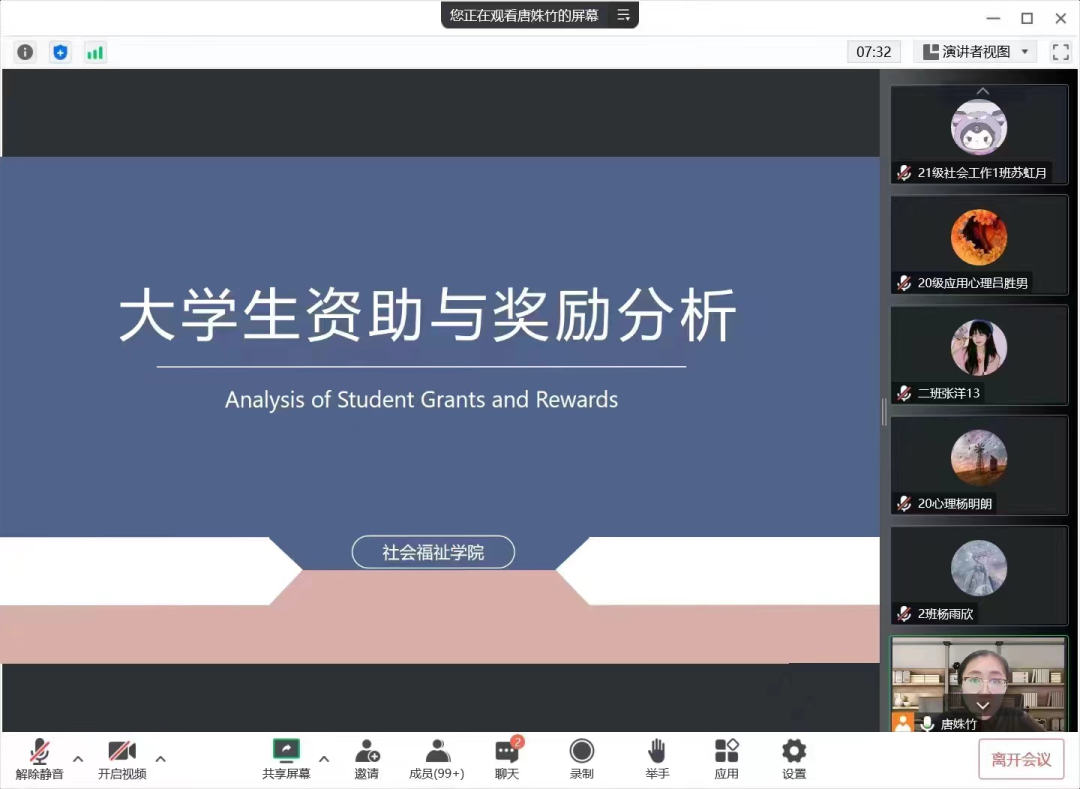The width and height of the screenshot is (1080, 789).
Task: Open the 应用 apps panel
Action: [x=726, y=759]
